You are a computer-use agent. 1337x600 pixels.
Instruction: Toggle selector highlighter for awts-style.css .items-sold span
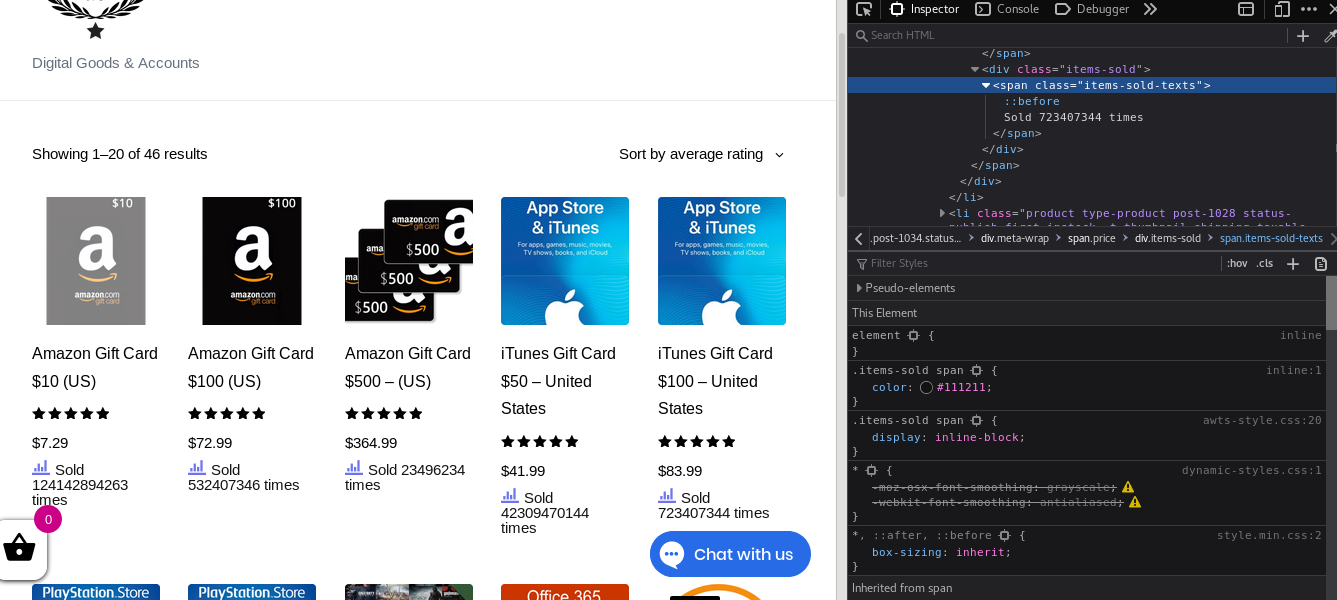tap(977, 421)
